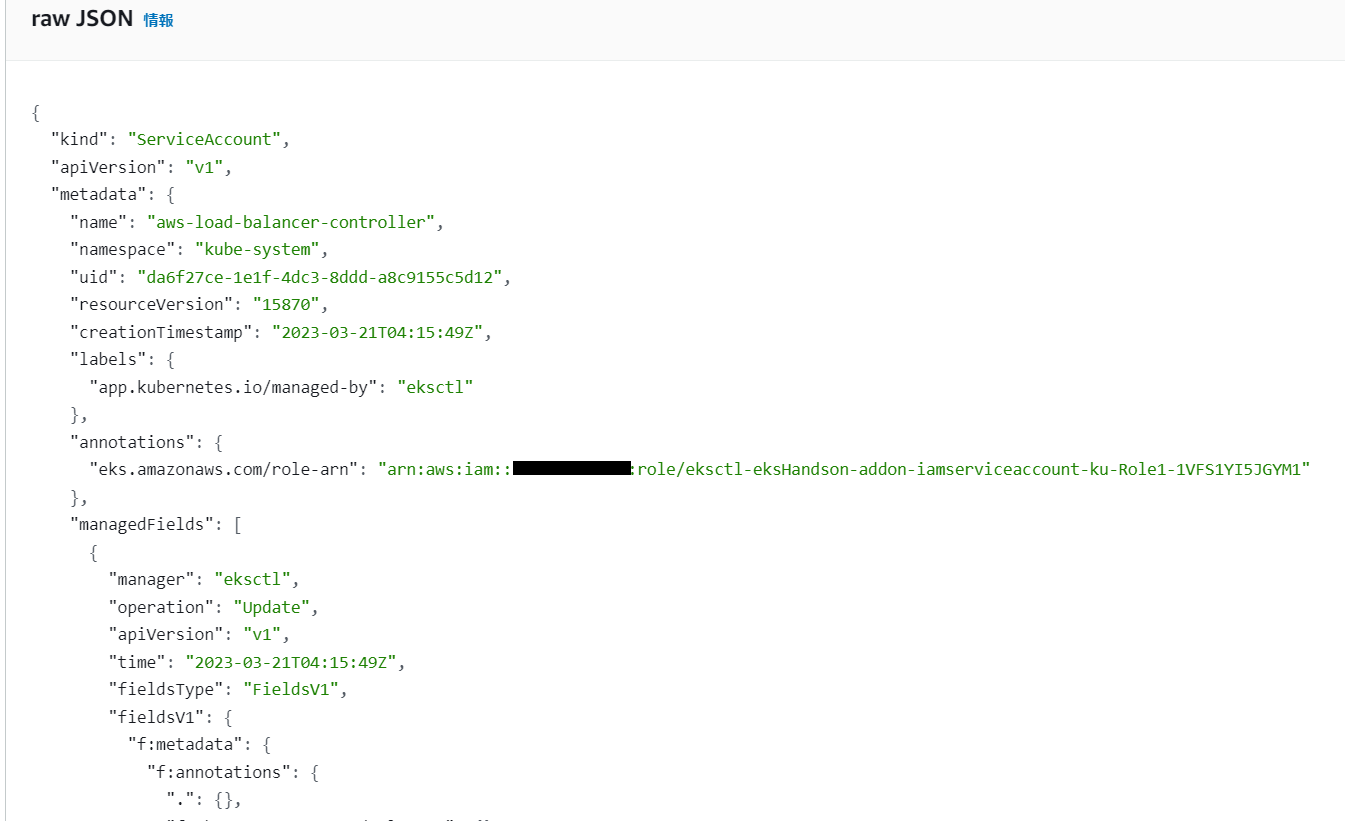The width and height of the screenshot is (1350, 821).
Task: Click the "labels" key
Action: tap(109, 360)
